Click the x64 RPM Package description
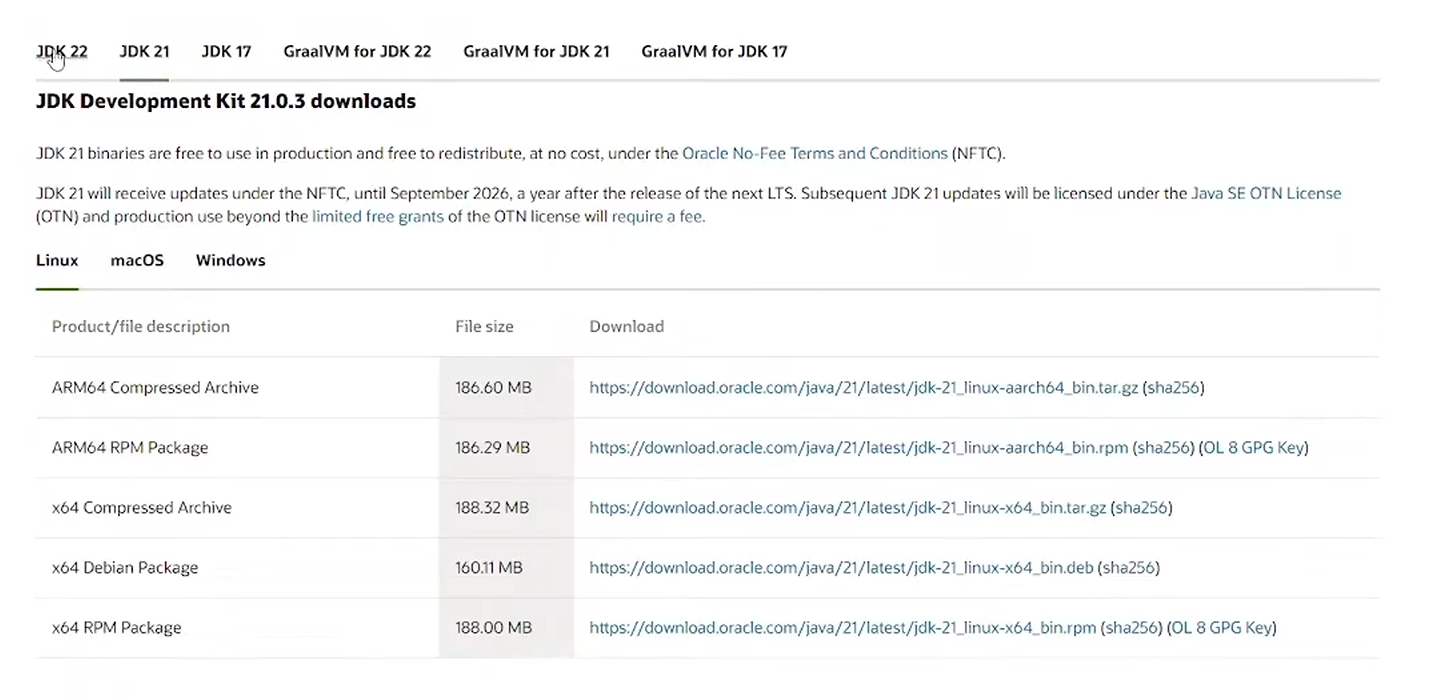Image resolution: width=1429 pixels, height=700 pixels. [117, 628]
